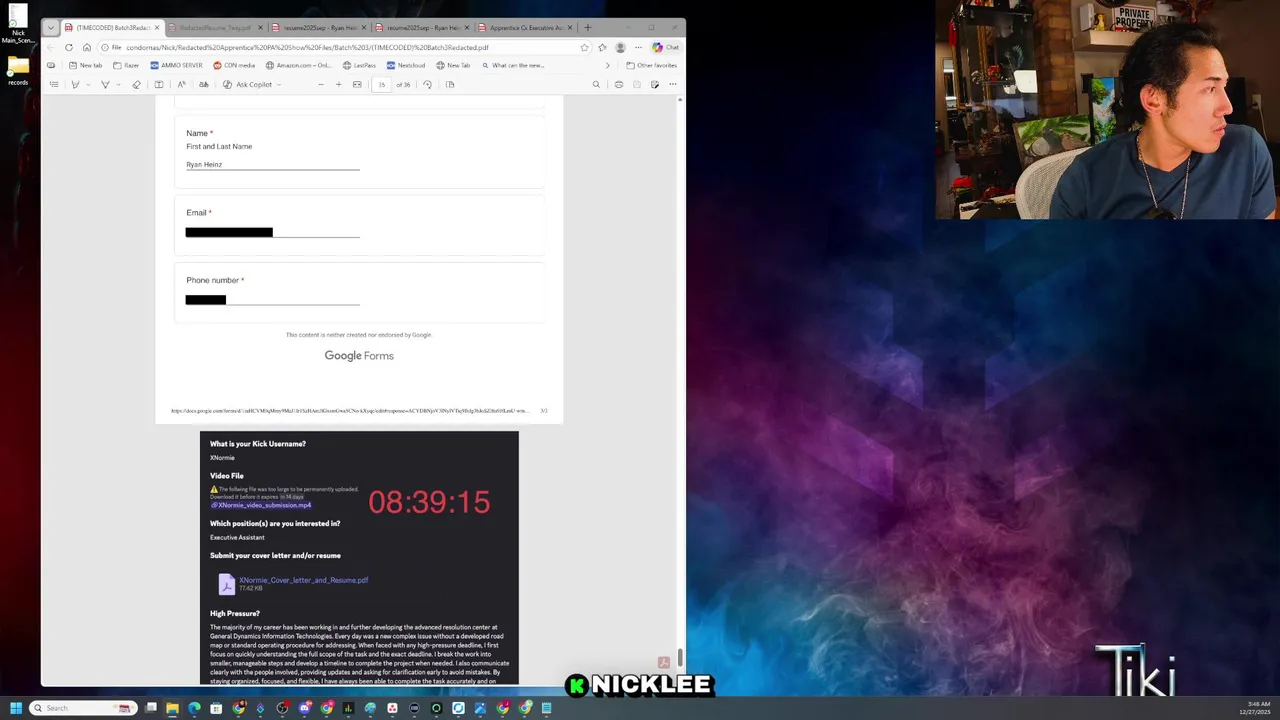Click the Name field showing Ryan Heinz
The image size is (1280, 720).
[272, 164]
